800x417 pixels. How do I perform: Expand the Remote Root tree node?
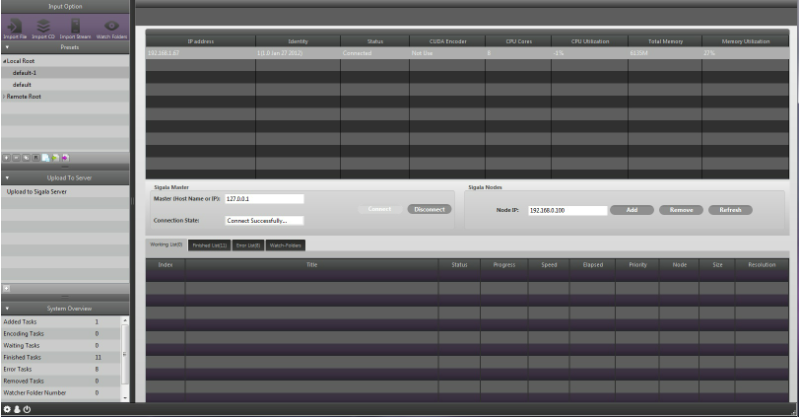click(4, 97)
